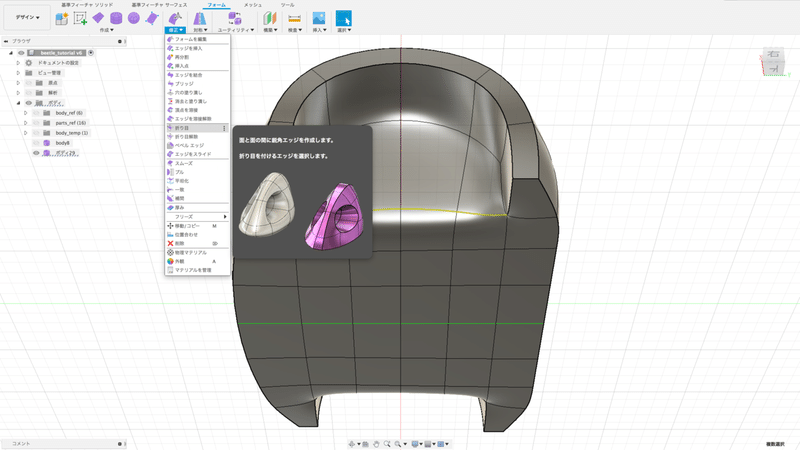
Task: Toggle visibility of ボディ folder
Action: coord(28,103)
